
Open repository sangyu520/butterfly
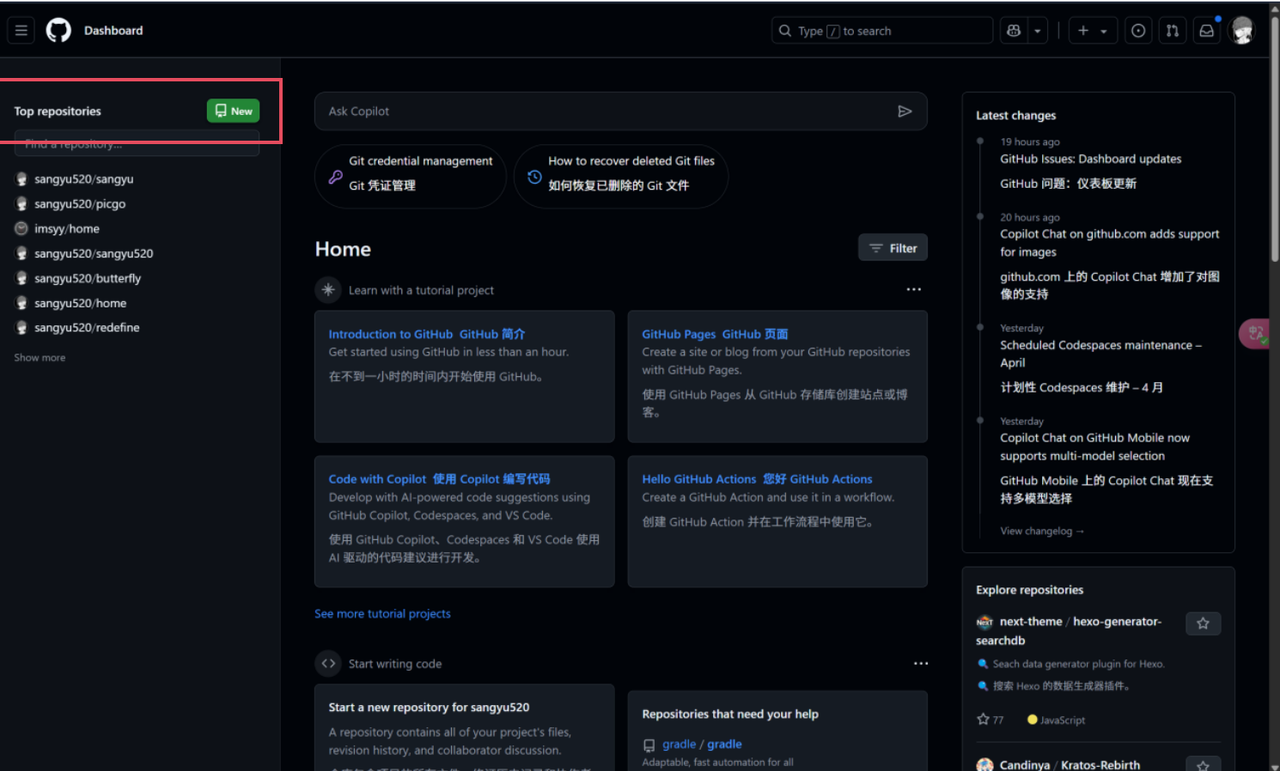88,279
